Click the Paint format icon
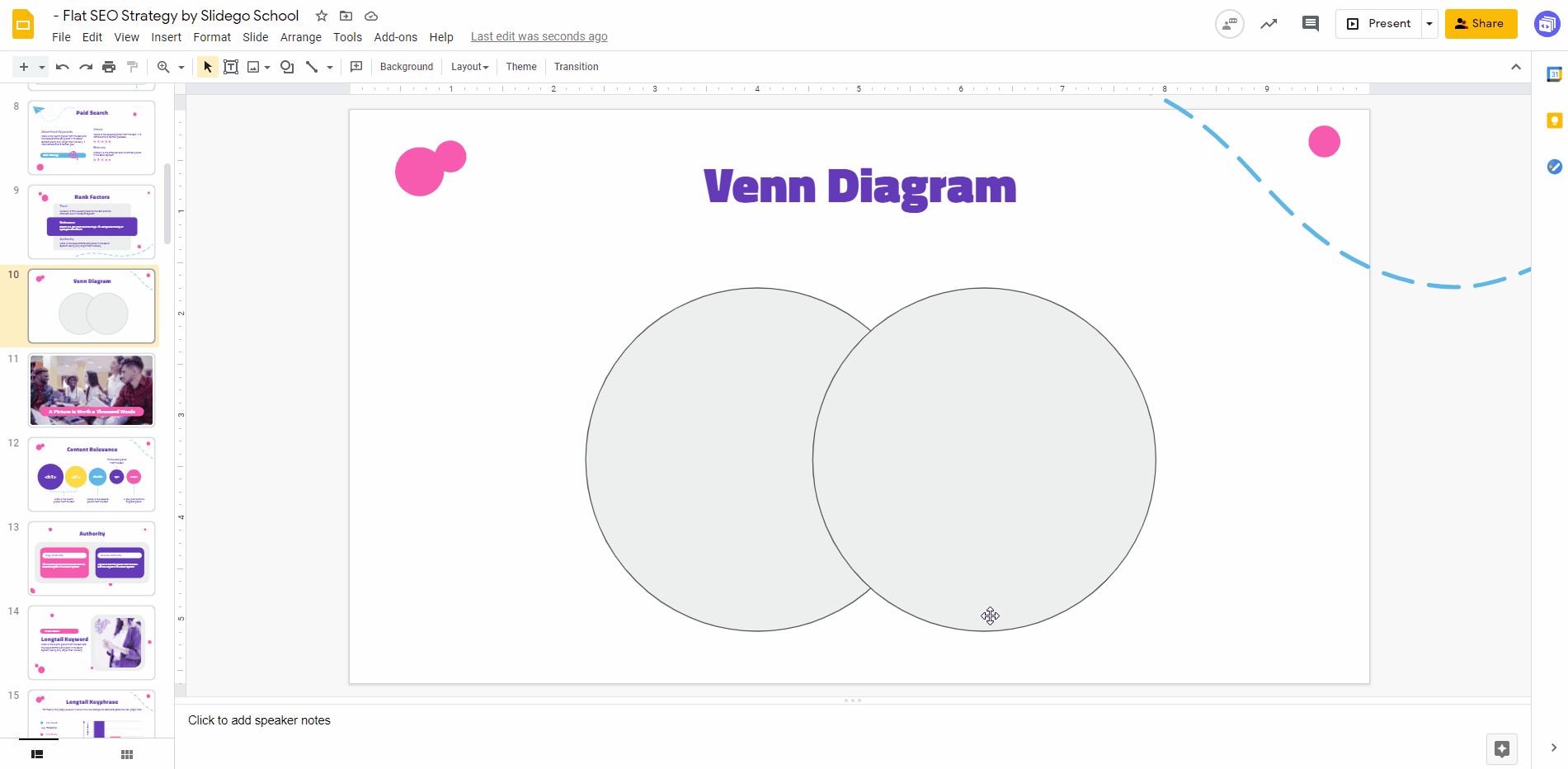This screenshot has width=1568, height=769. (132, 67)
